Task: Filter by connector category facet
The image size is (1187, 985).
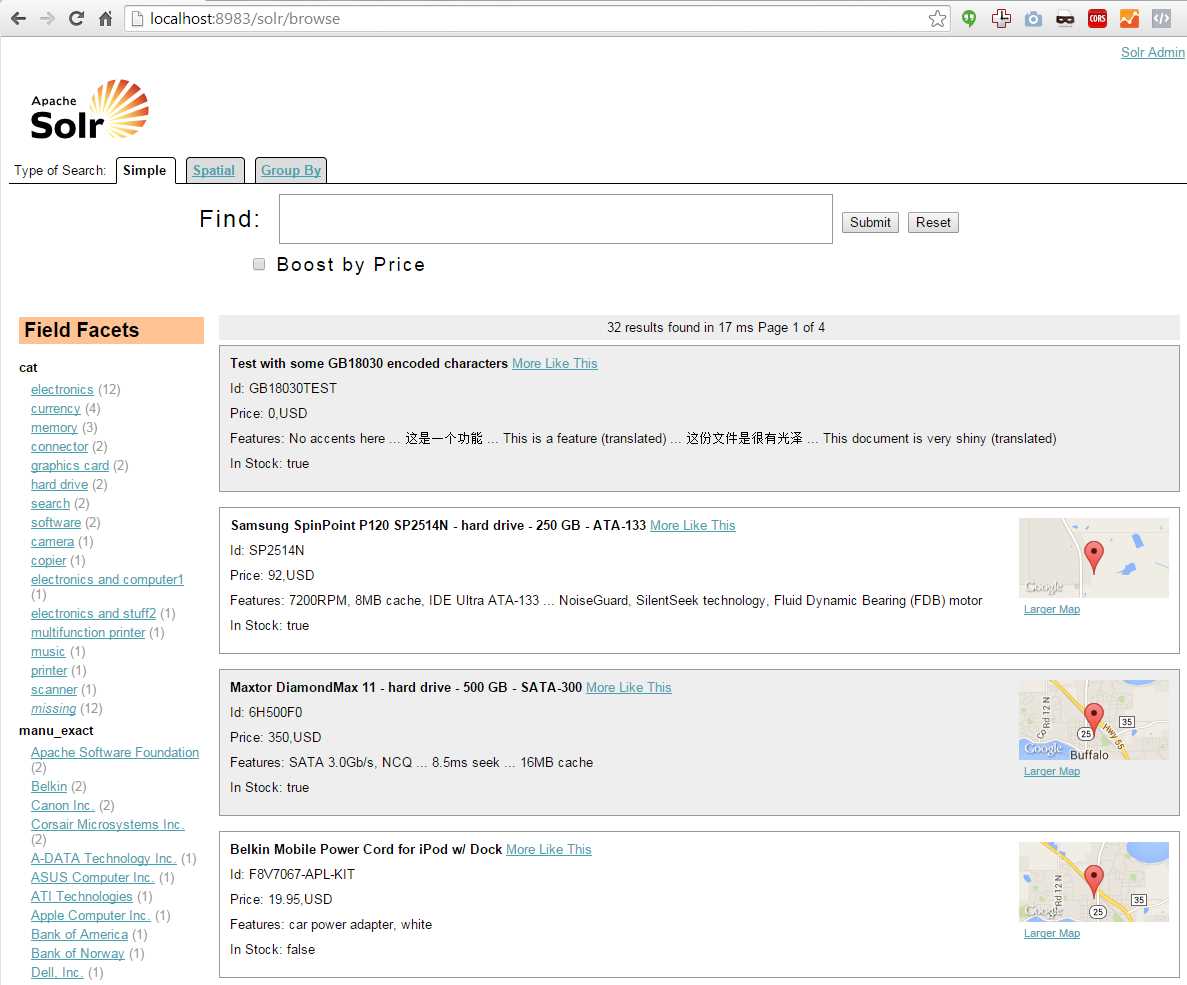Action: click(x=60, y=447)
